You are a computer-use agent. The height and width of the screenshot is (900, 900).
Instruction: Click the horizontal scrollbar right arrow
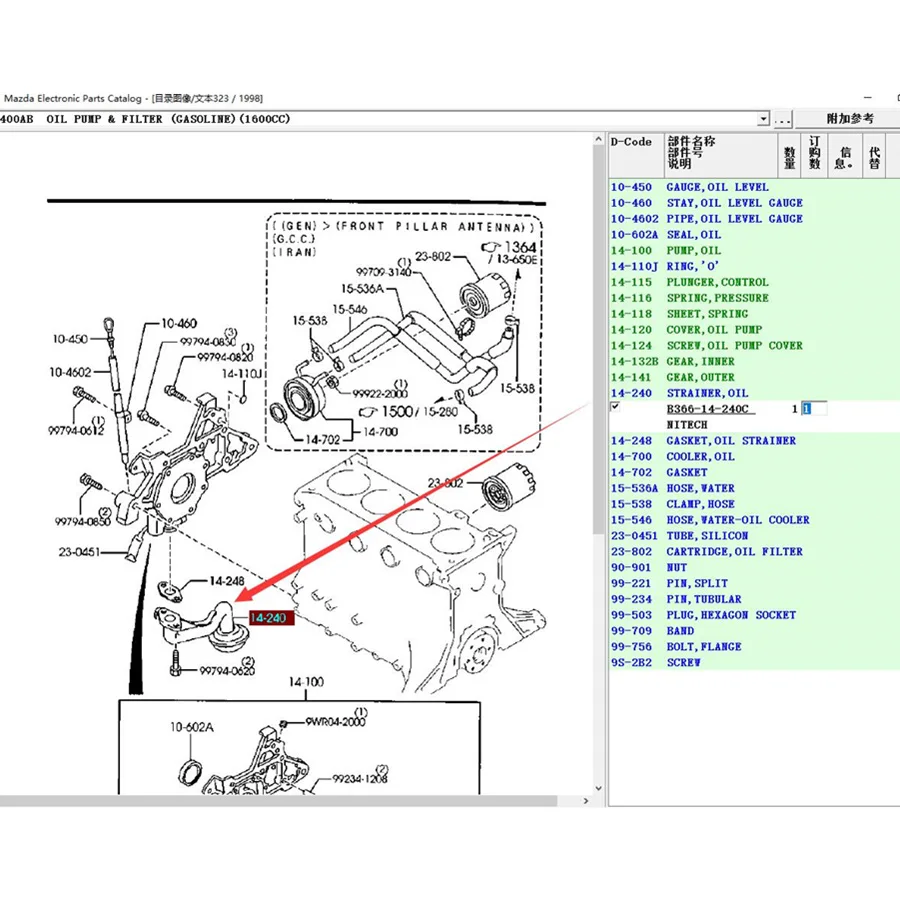585,801
